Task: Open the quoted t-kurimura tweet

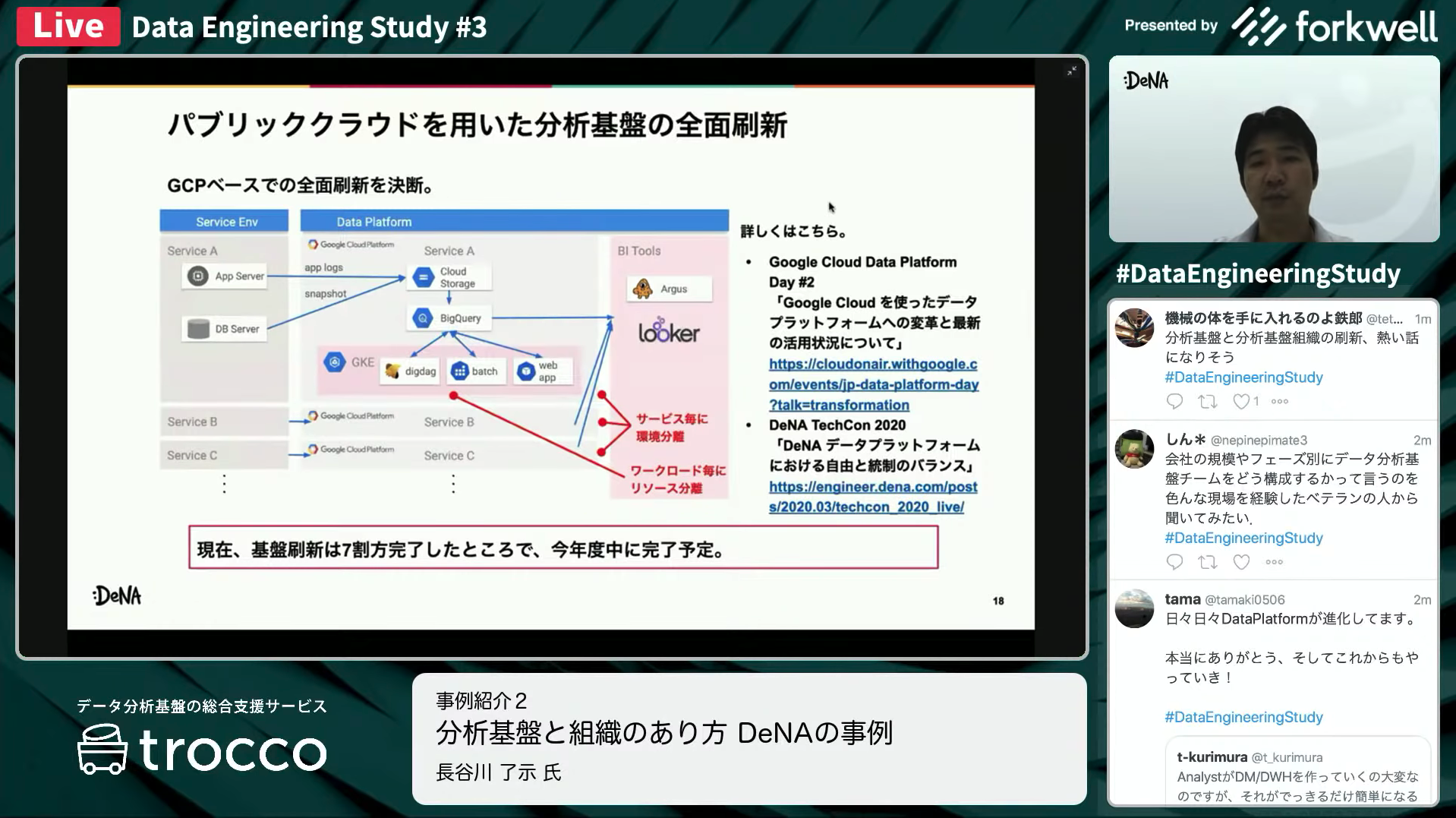Action: click(x=1297, y=772)
